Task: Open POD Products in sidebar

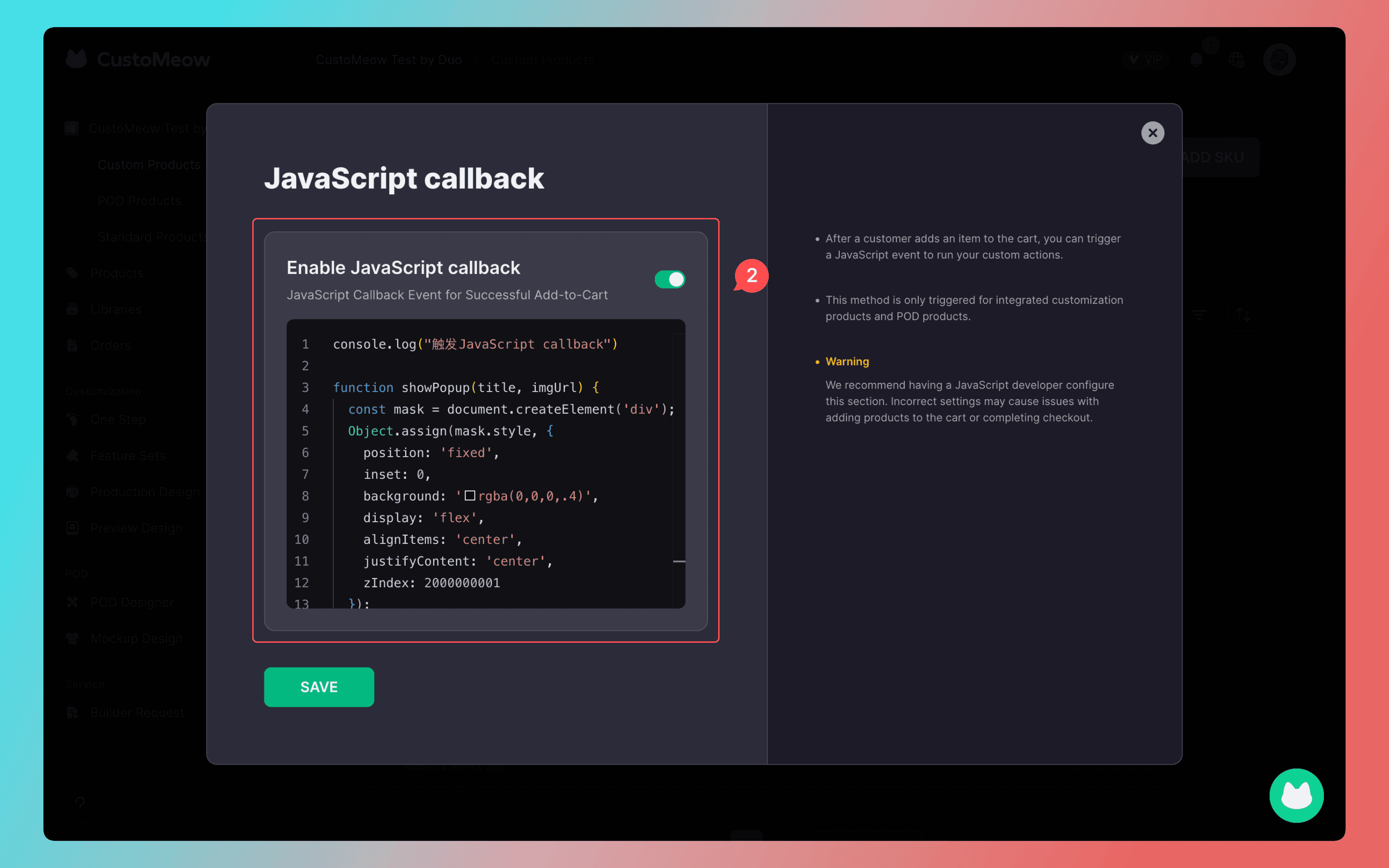Action: click(x=139, y=201)
